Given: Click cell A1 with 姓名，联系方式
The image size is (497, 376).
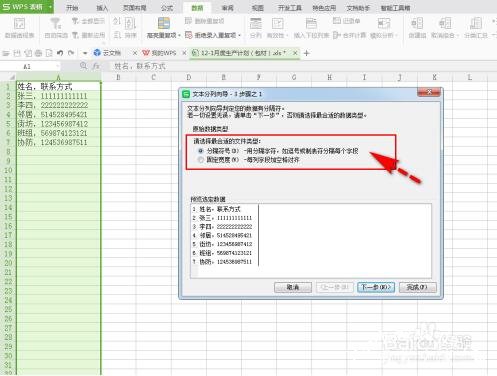Looking at the screenshot, I should pyautogui.click(x=59, y=87).
